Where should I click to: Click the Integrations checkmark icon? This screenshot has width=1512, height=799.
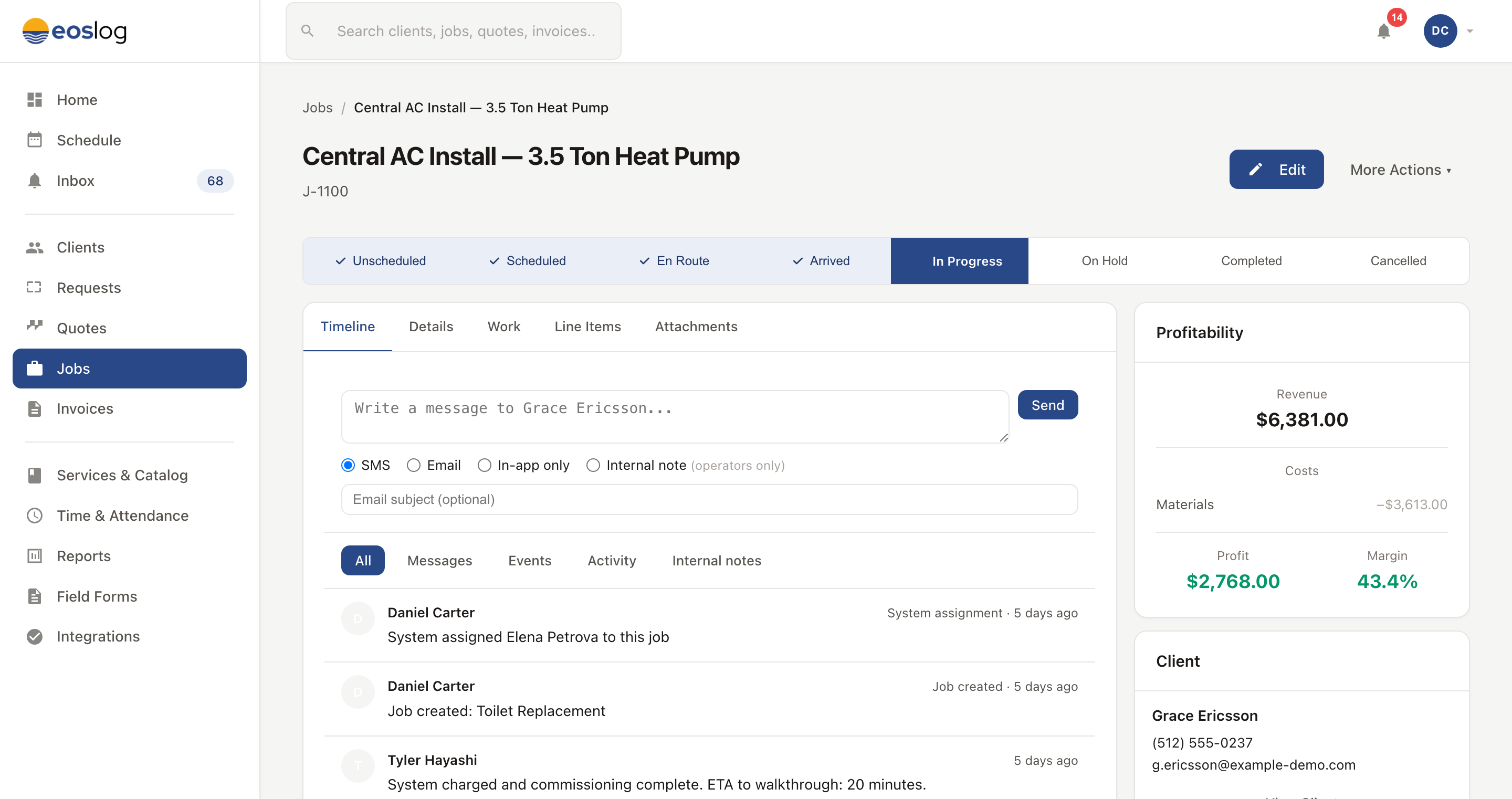pos(35,636)
